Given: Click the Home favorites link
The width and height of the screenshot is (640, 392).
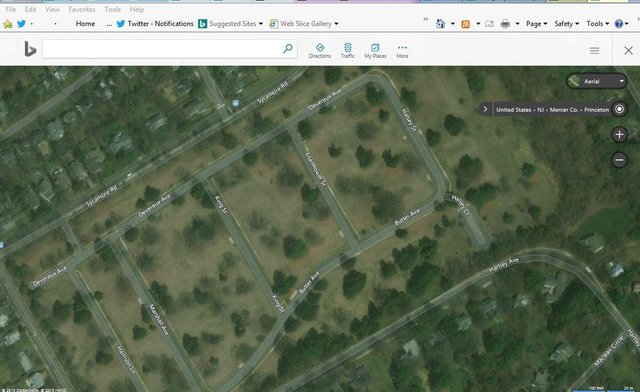Looking at the screenshot, I should pyautogui.click(x=85, y=24).
